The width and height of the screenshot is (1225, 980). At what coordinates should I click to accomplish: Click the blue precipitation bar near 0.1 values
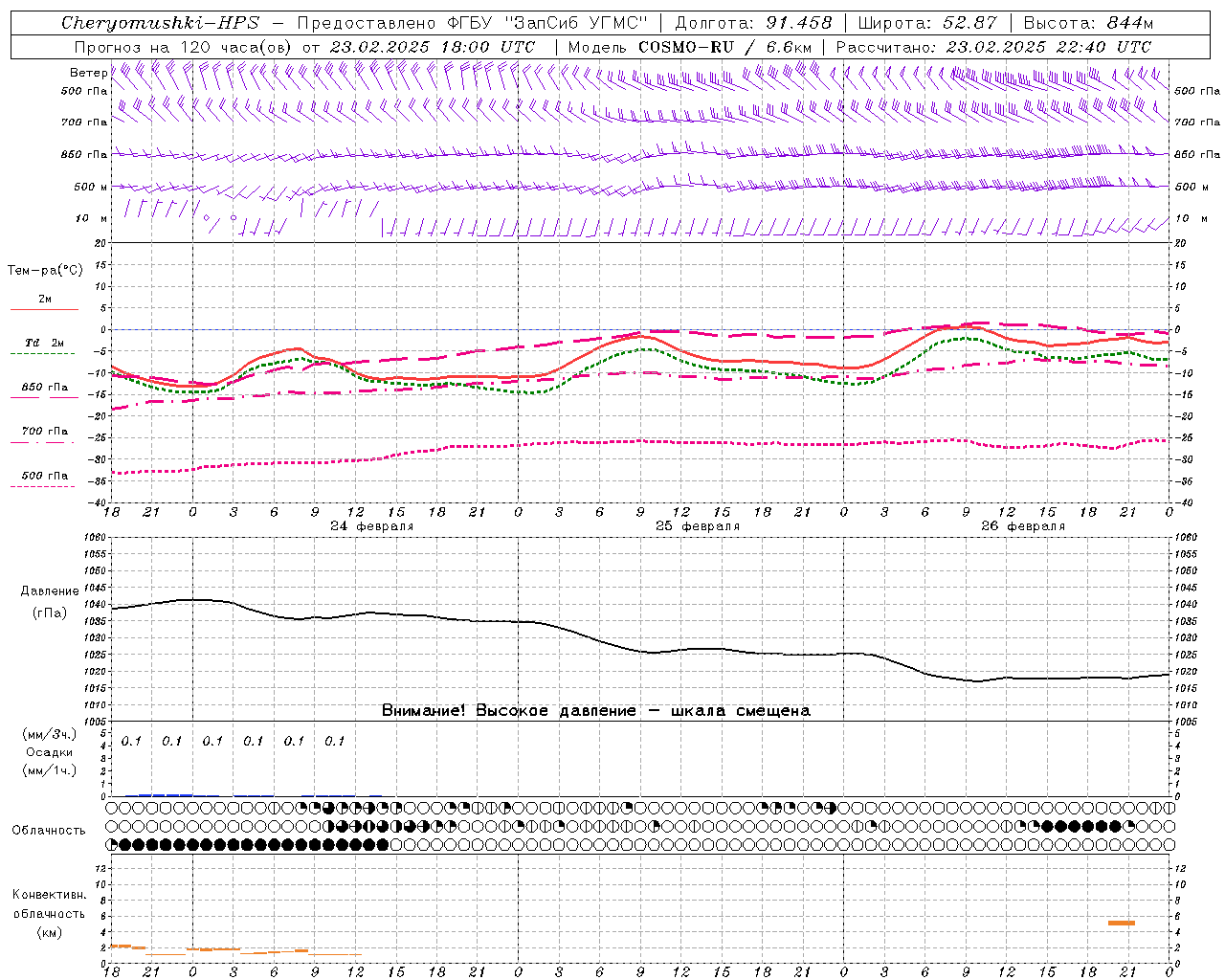166,794
